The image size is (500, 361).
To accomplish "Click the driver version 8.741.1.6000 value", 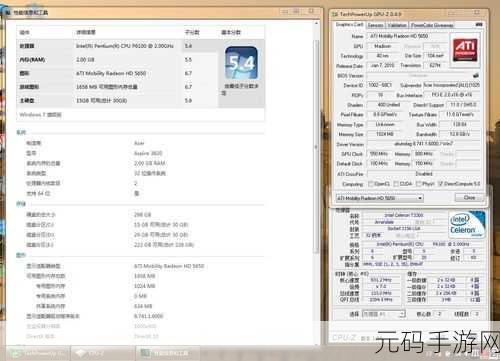I will [149, 316].
